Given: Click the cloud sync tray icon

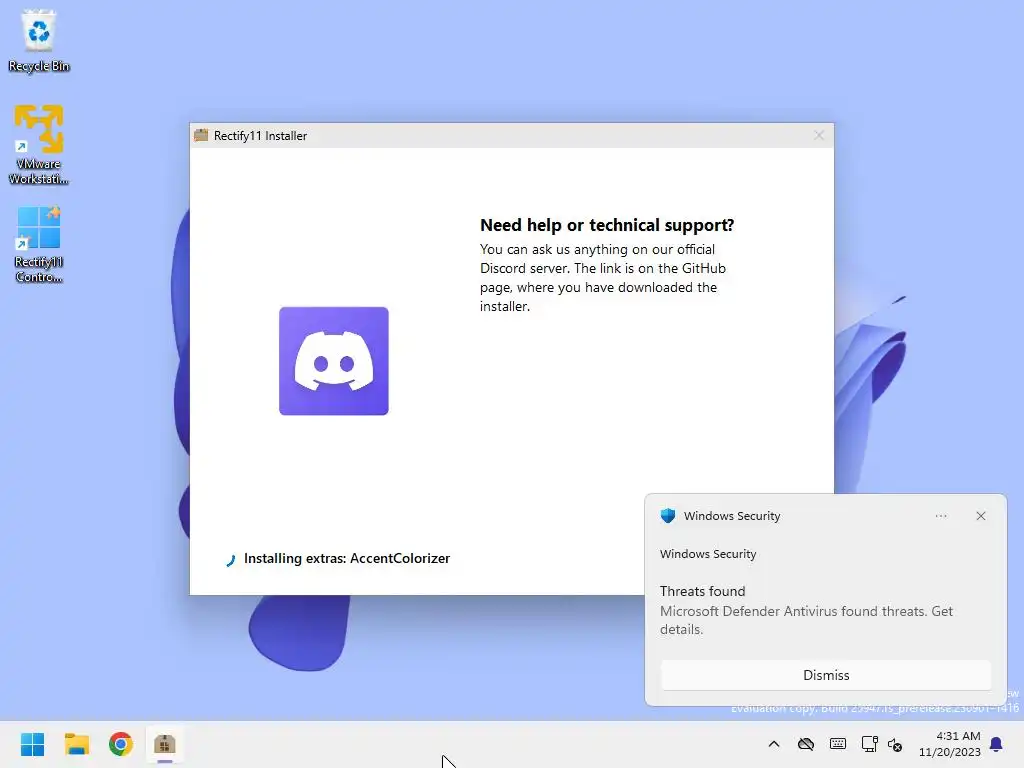Looking at the screenshot, I should 806,744.
